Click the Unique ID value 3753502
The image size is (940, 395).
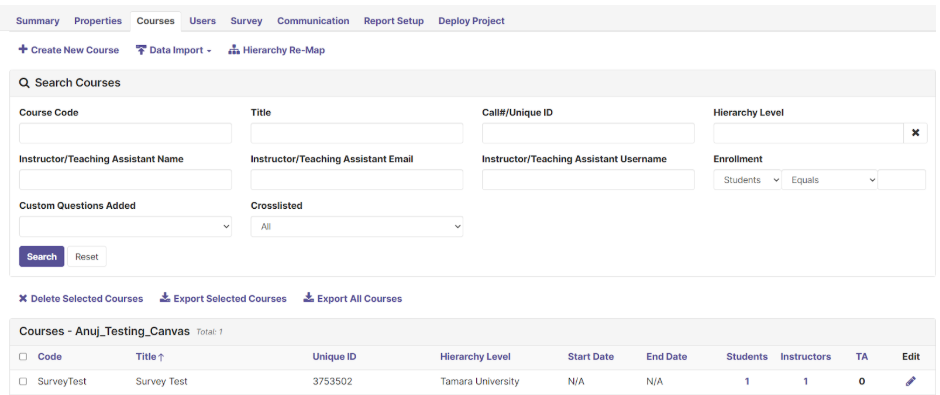point(332,381)
